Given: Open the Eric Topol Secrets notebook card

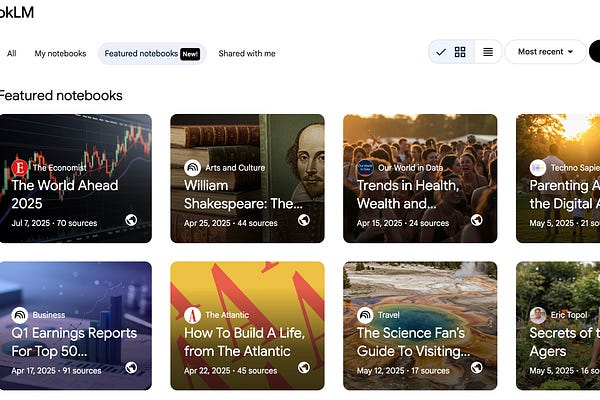Looking at the screenshot, I should pos(558,326).
